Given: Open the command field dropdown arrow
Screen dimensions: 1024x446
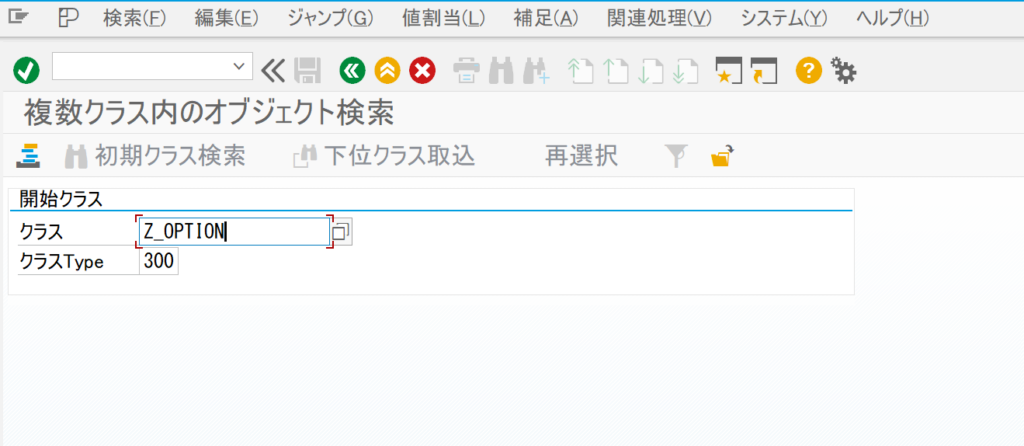Looking at the screenshot, I should pyautogui.click(x=238, y=66).
